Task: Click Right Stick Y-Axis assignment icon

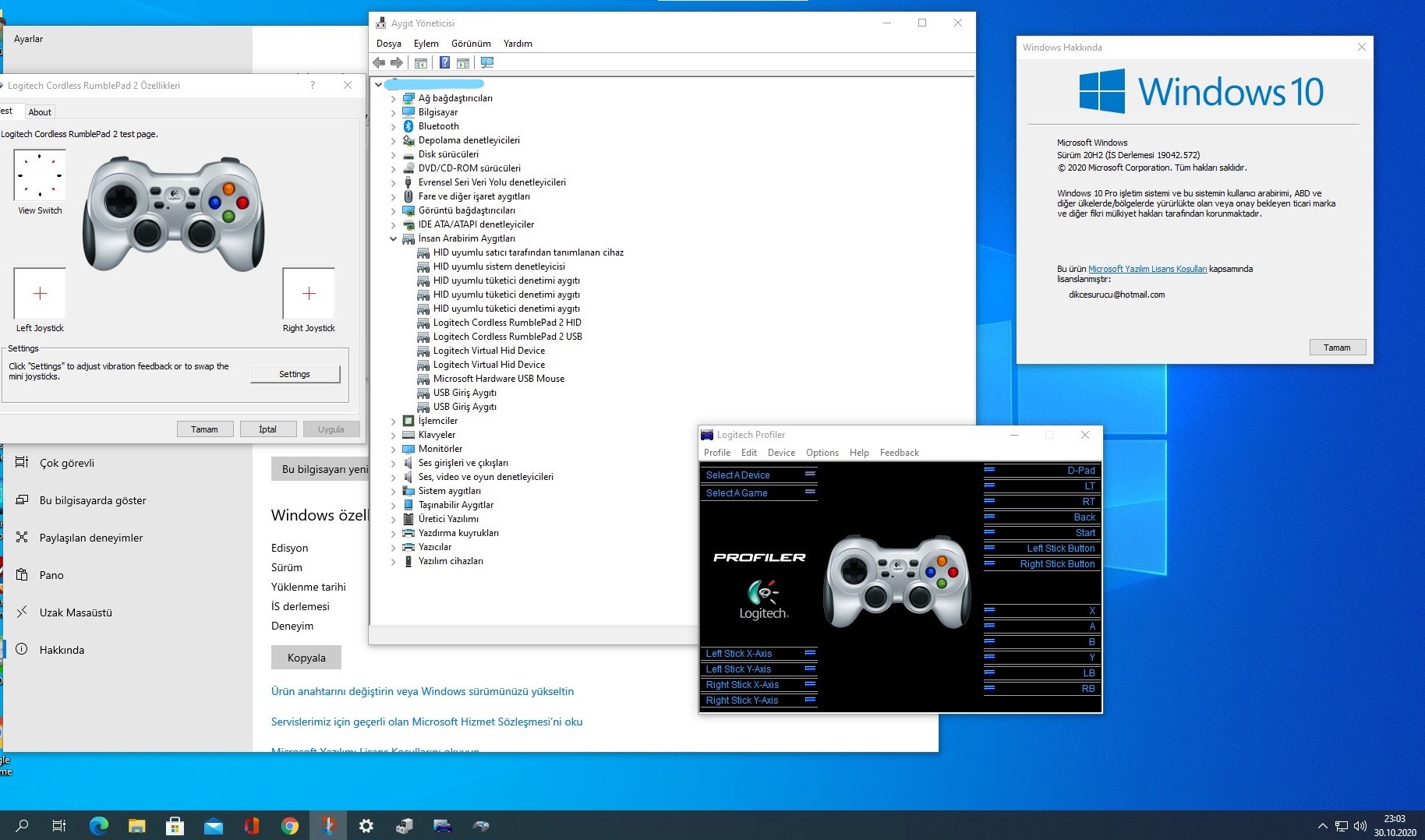Action: click(810, 700)
